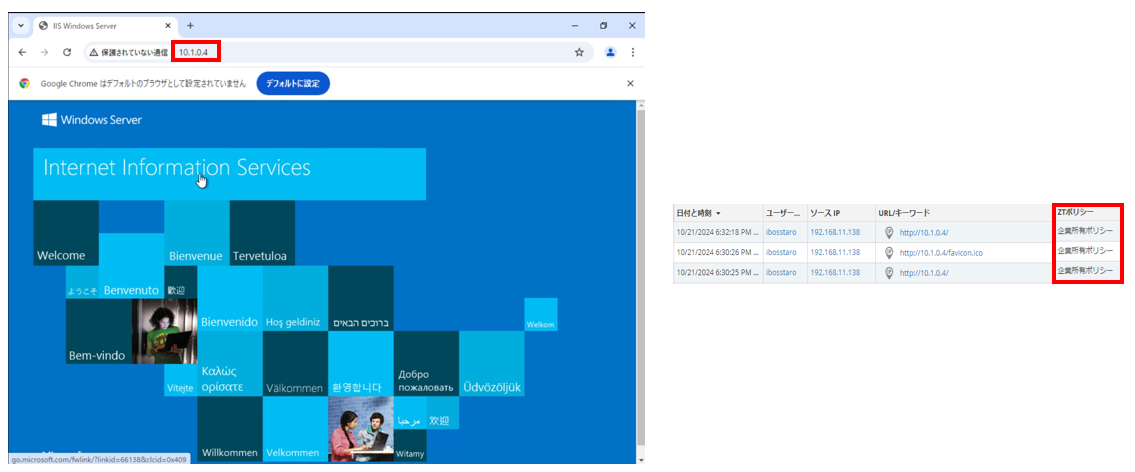Click the Hoş geldiniz tile
The image size is (1135, 472).
(295, 298)
